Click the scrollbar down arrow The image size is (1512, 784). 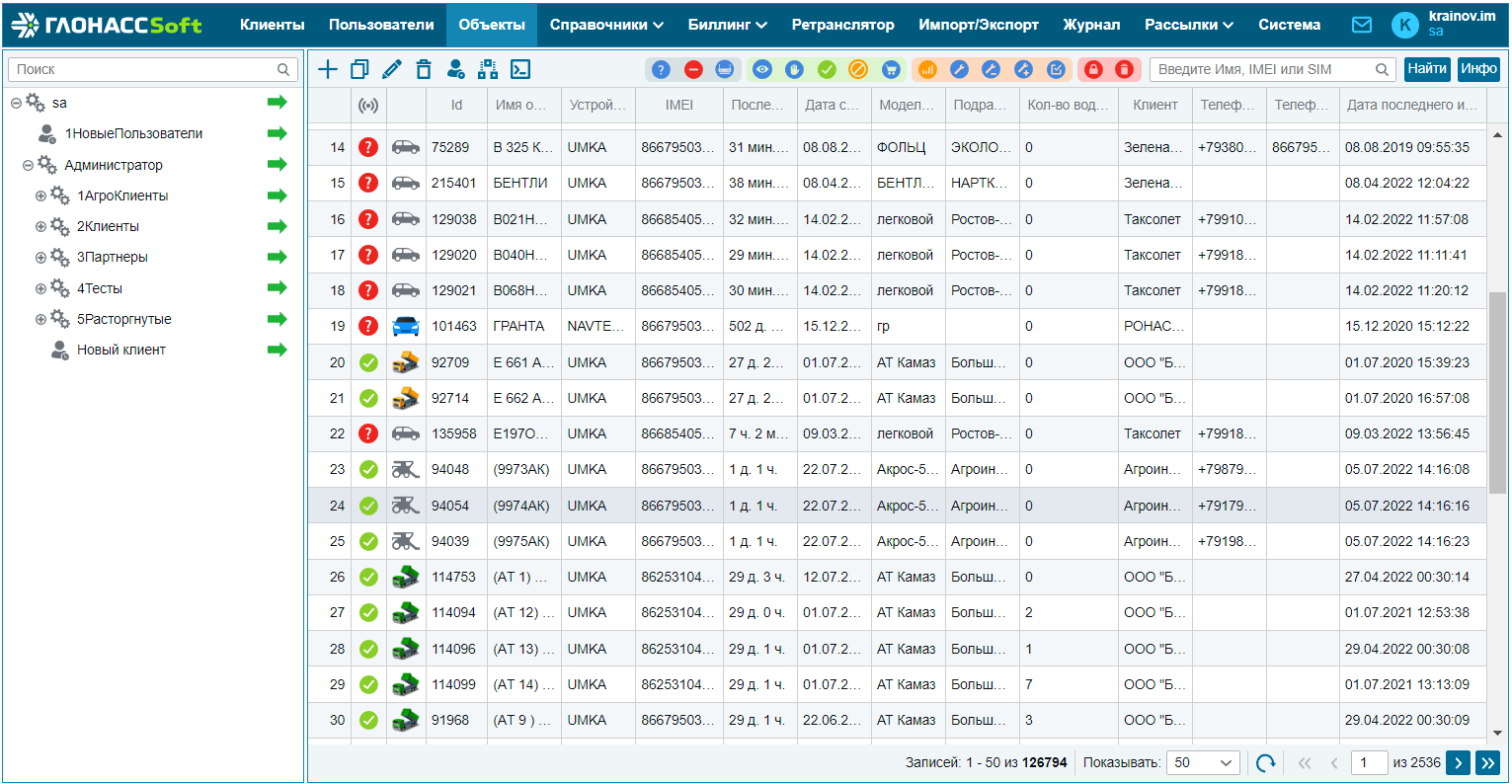1497,733
